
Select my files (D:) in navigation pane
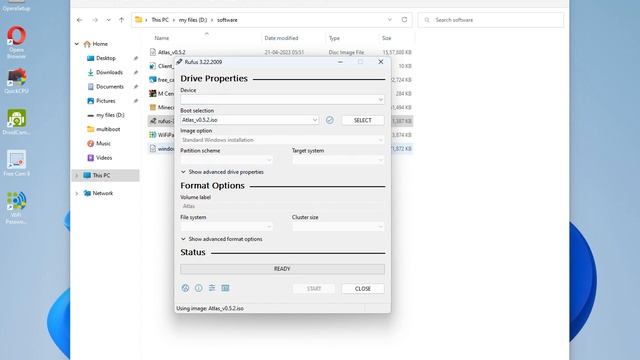110,115
